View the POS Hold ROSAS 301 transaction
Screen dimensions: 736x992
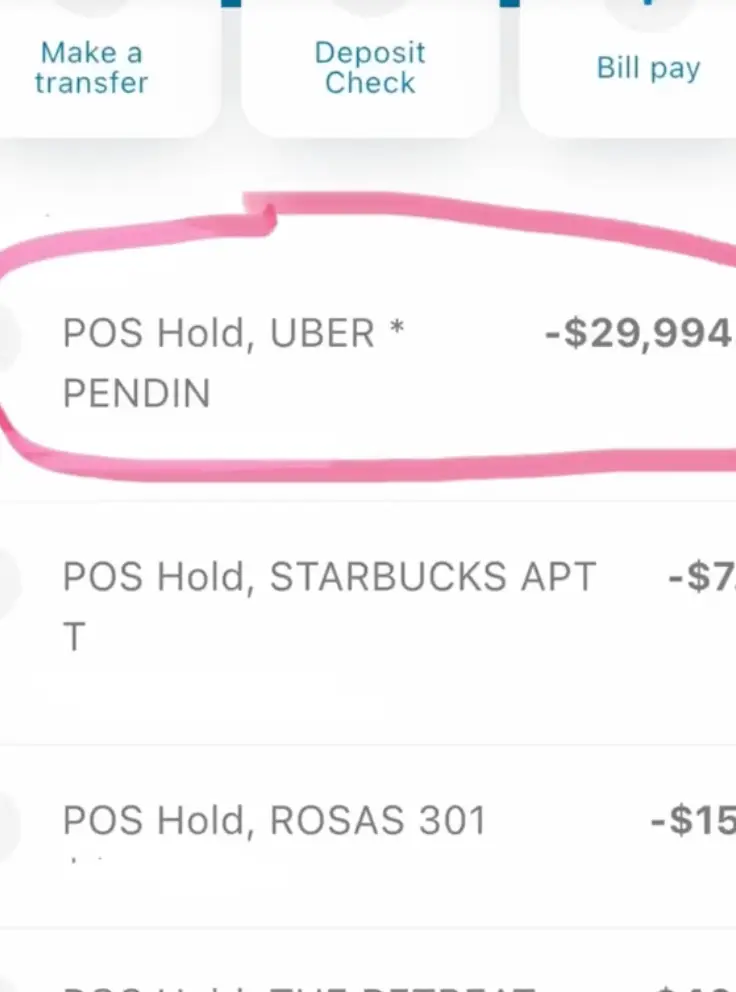point(274,821)
